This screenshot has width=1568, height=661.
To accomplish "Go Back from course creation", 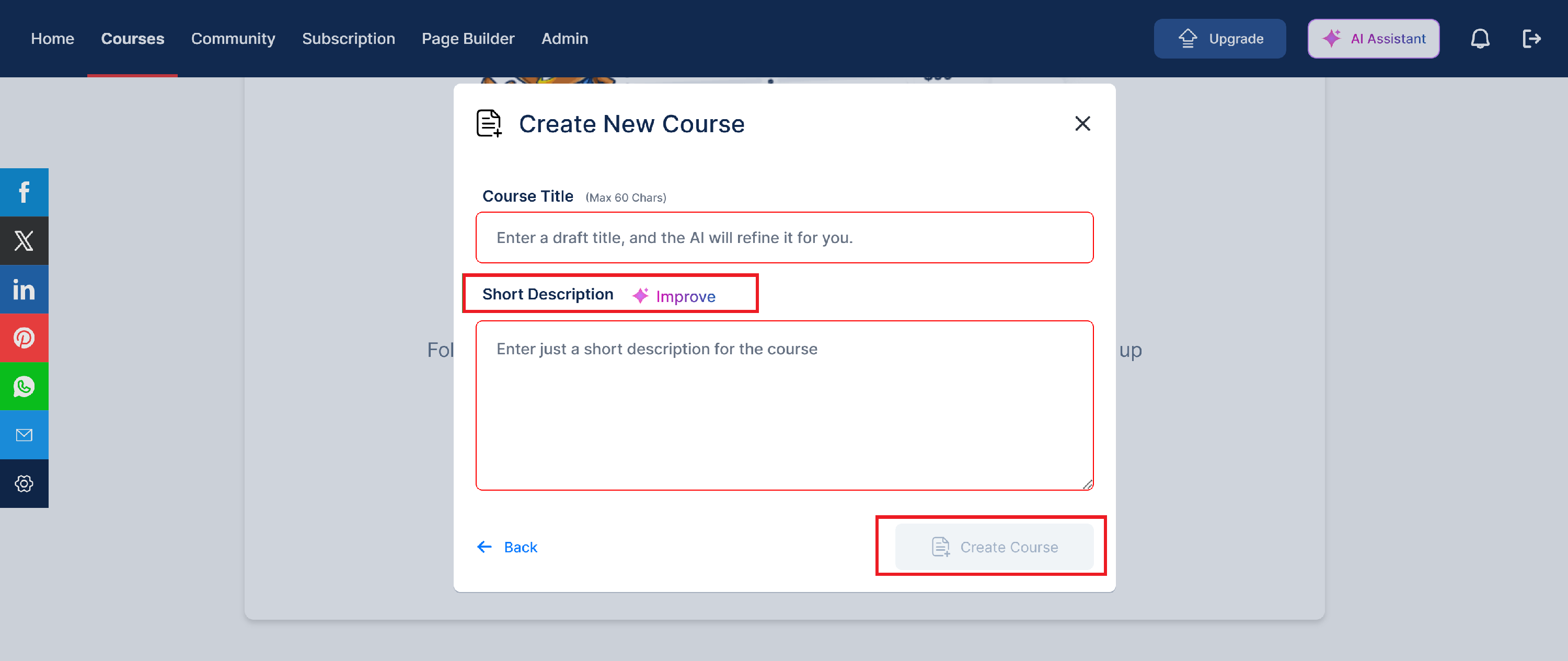I will 507,547.
